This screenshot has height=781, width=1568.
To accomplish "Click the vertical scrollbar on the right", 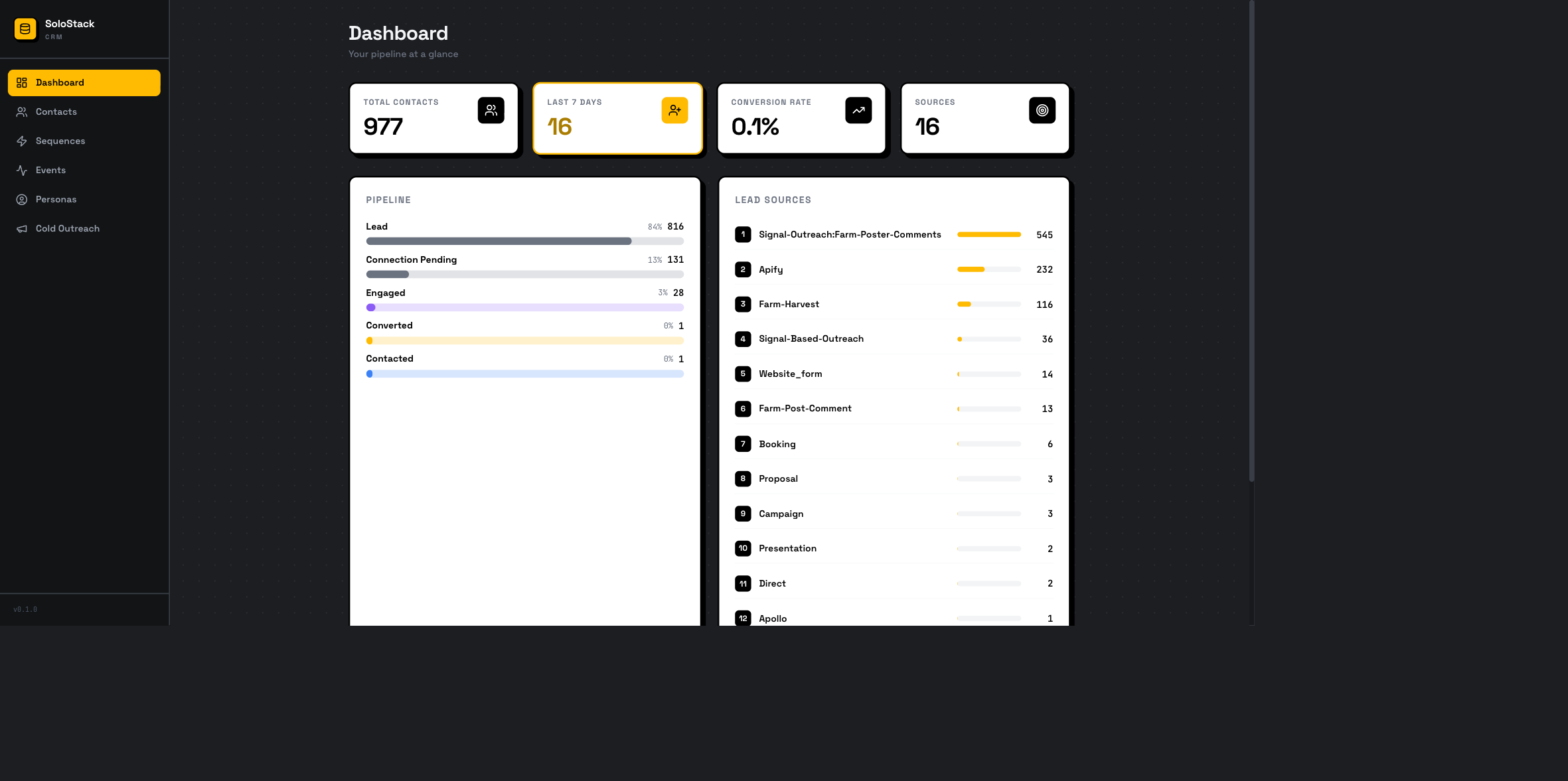I will [x=1251, y=239].
